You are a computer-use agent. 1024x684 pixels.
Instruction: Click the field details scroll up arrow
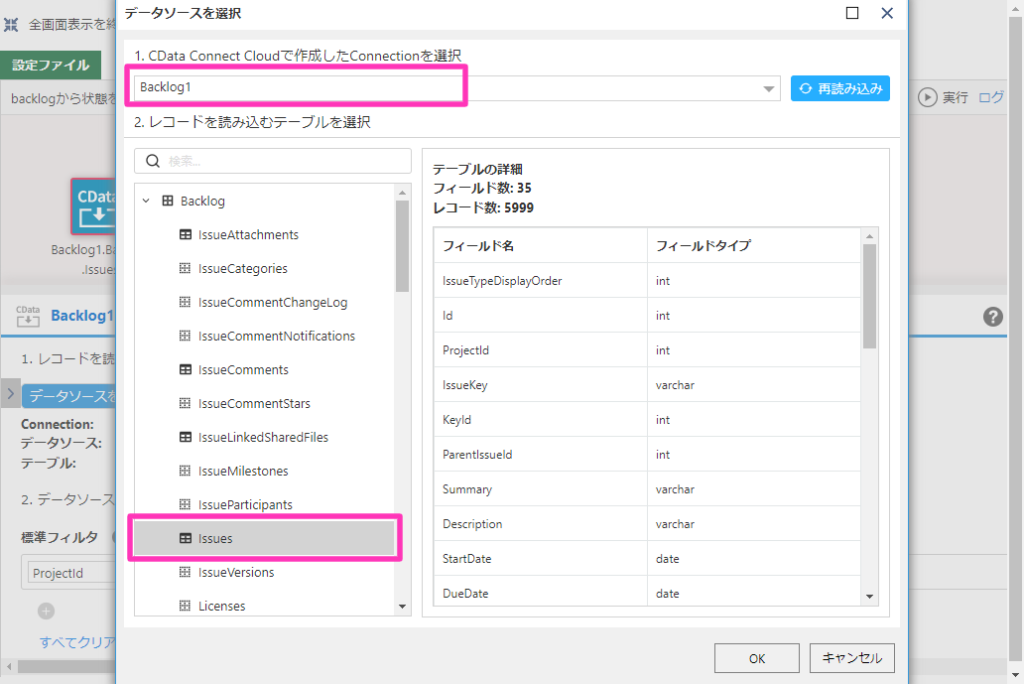(869, 236)
